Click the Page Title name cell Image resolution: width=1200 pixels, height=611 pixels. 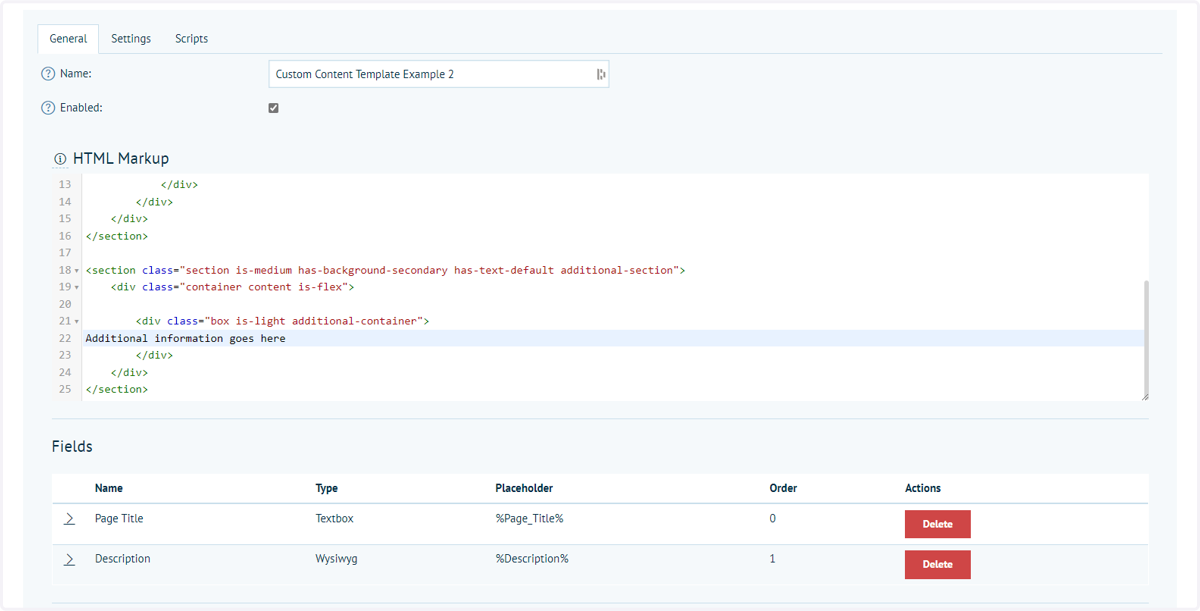(x=119, y=519)
